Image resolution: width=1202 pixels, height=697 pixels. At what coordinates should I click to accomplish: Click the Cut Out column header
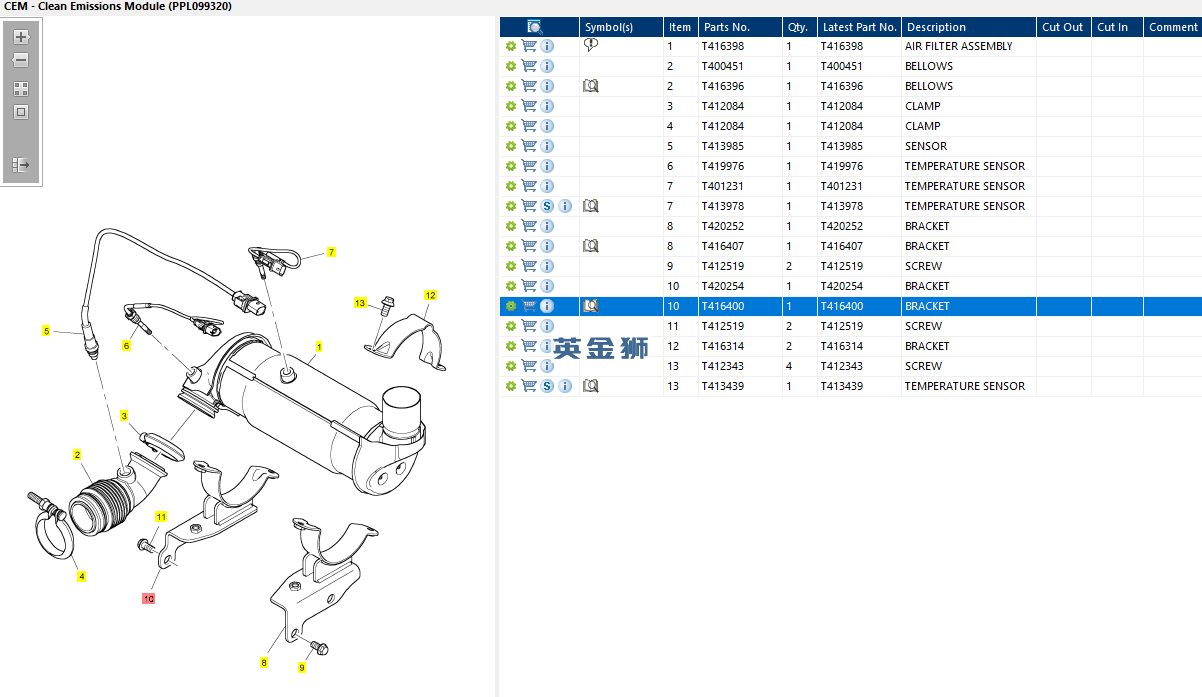1063,27
